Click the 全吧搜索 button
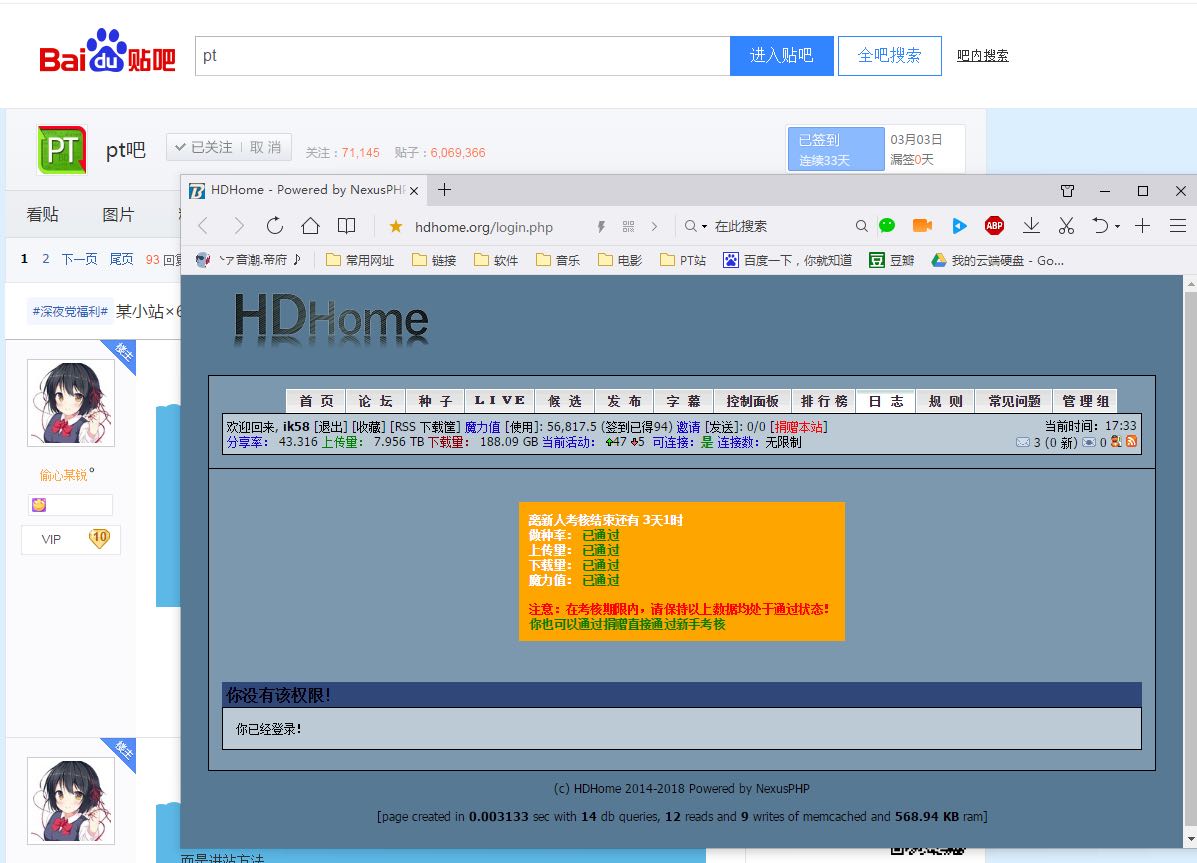The height and width of the screenshot is (863, 1197). coord(889,56)
